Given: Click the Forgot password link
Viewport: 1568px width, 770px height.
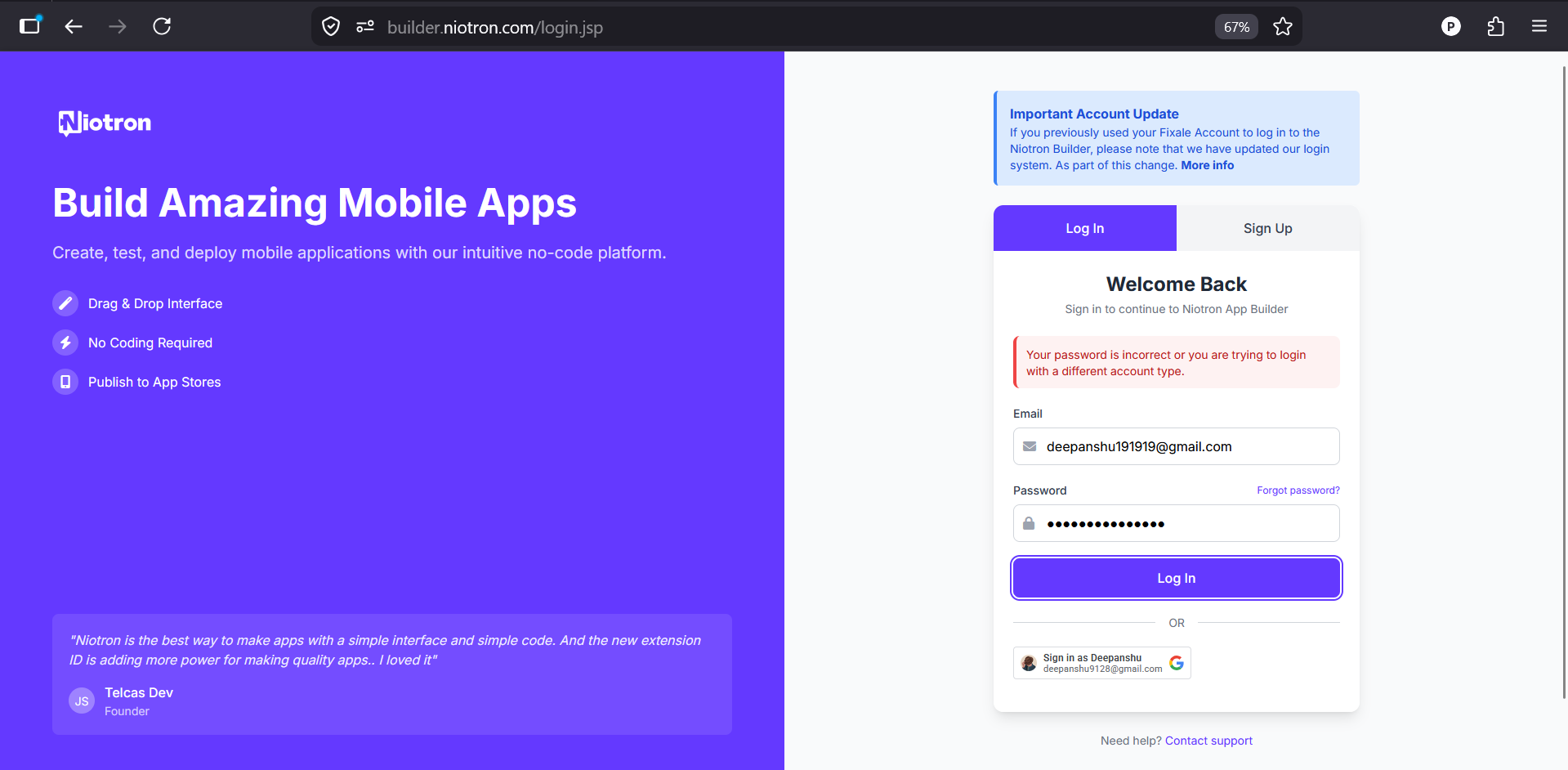Looking at the screenshot, I should point(1298,490).
